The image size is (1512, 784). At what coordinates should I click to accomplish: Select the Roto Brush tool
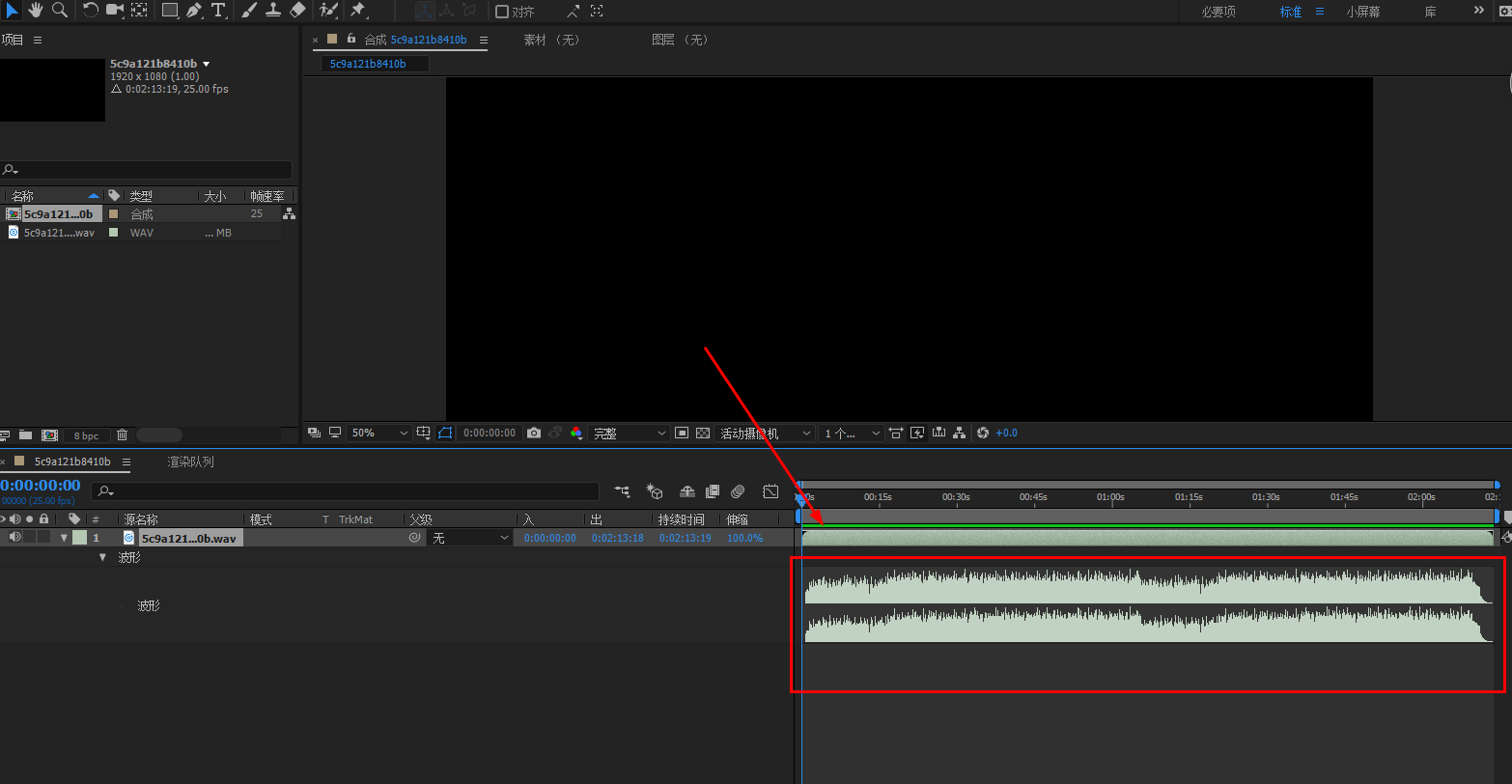pyautogui.click(x=328, y=10)
